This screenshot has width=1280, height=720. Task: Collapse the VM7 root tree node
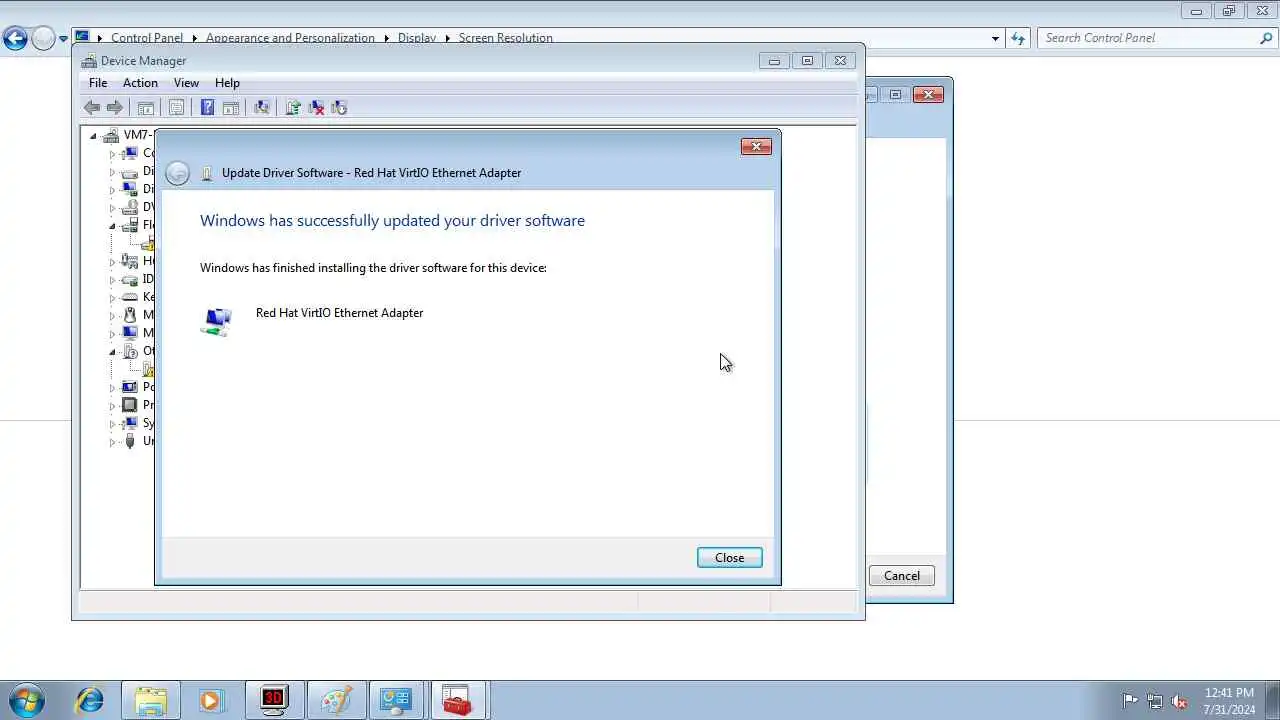click(94, 136)
